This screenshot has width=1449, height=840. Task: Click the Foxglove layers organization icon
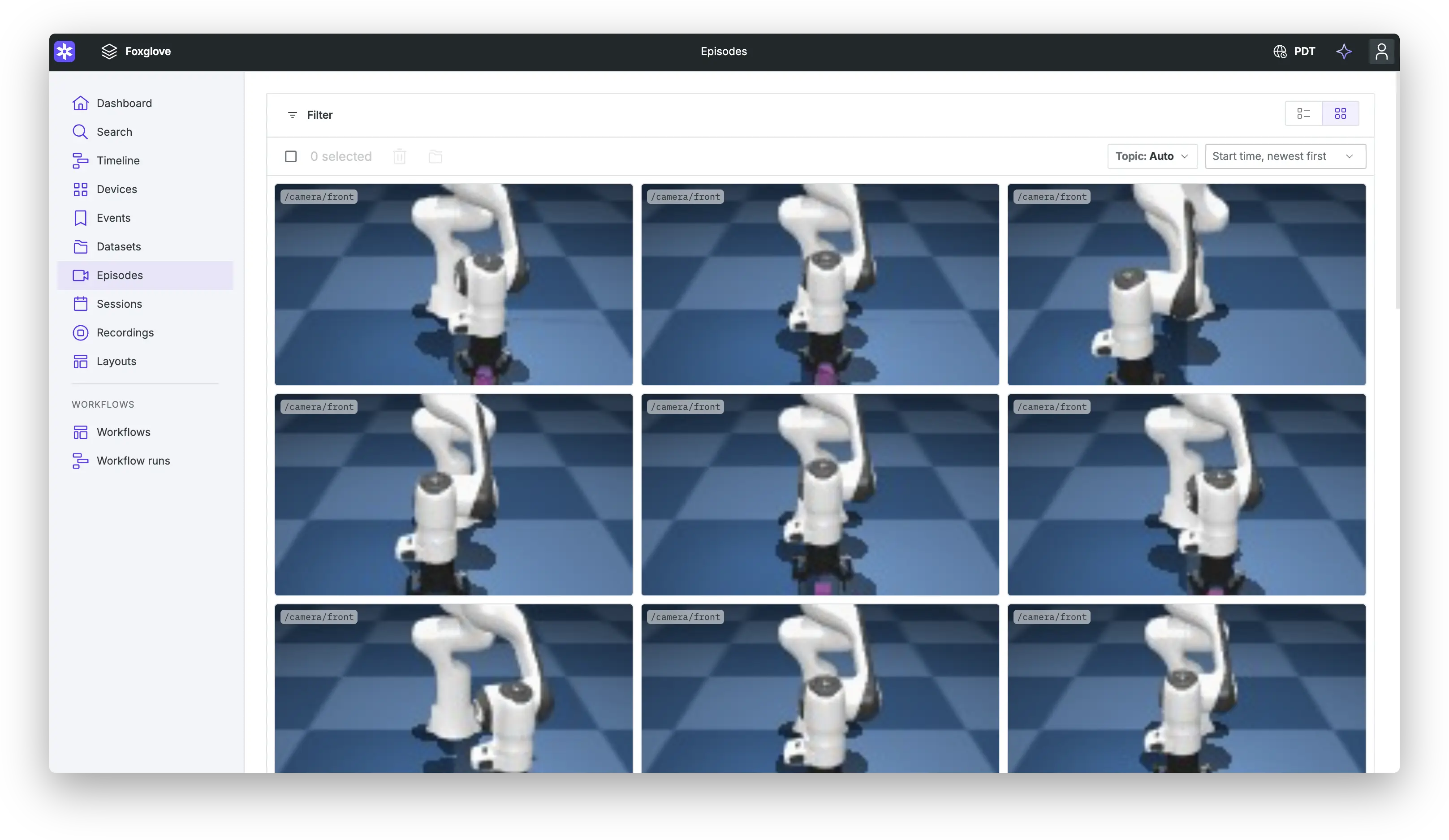(x=109, y=52)
